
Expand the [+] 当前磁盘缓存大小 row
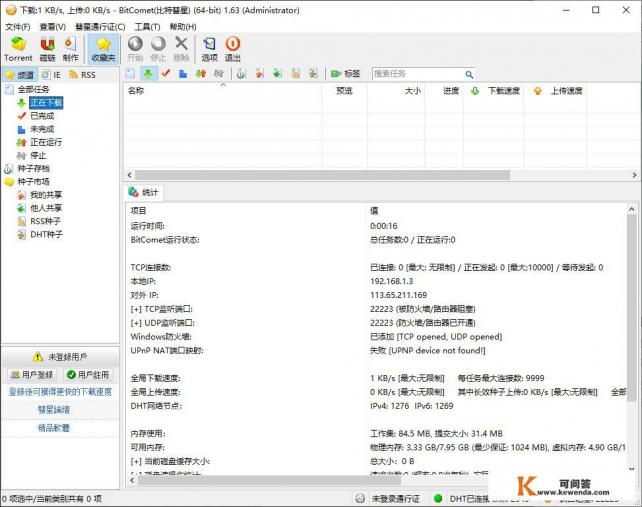click(170, 461)
